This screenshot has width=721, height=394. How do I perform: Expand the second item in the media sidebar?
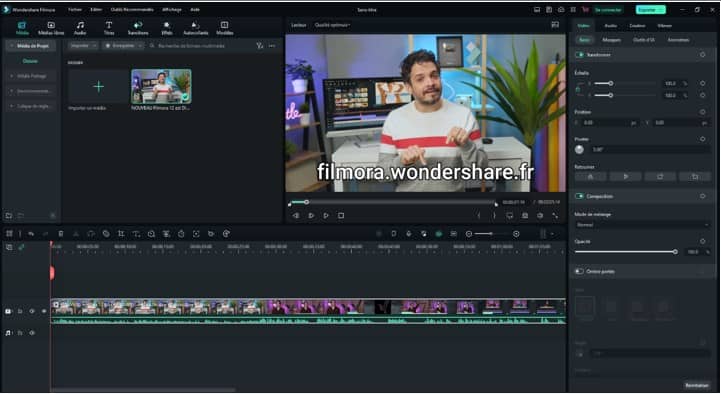tap(11, 76)
